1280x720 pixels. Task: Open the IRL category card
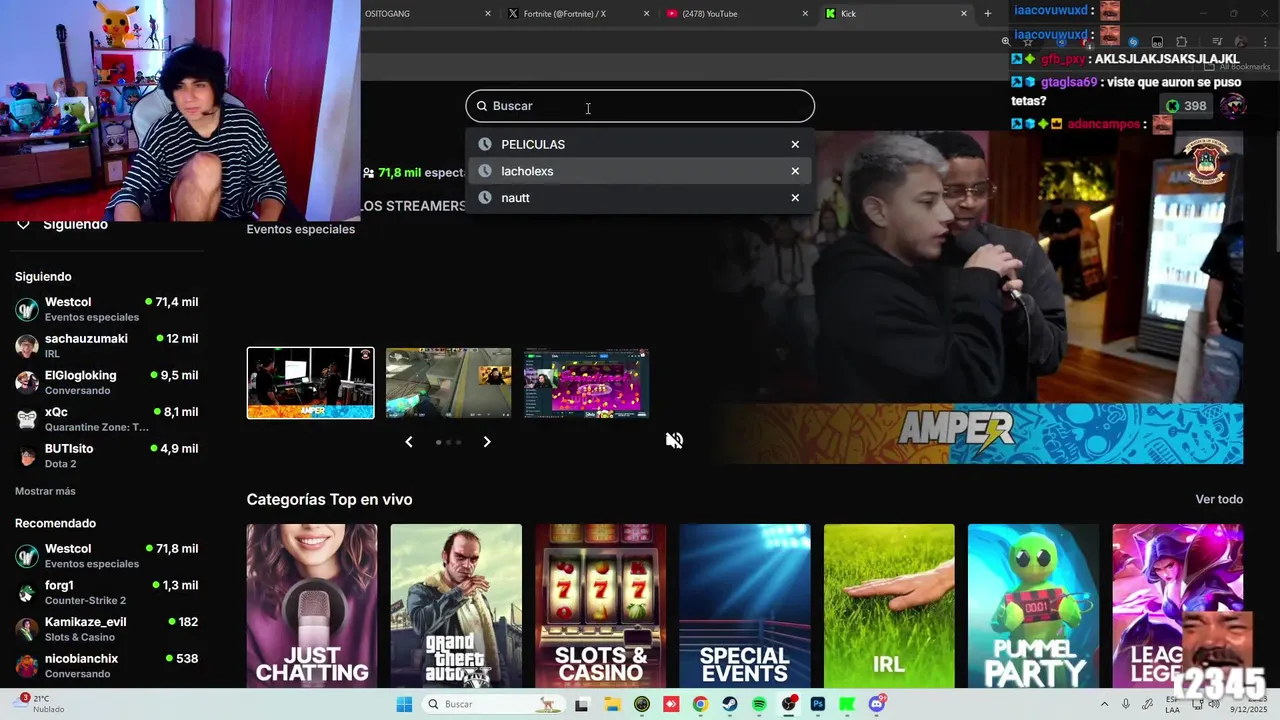pyautogui.click(x=889, y=606)
